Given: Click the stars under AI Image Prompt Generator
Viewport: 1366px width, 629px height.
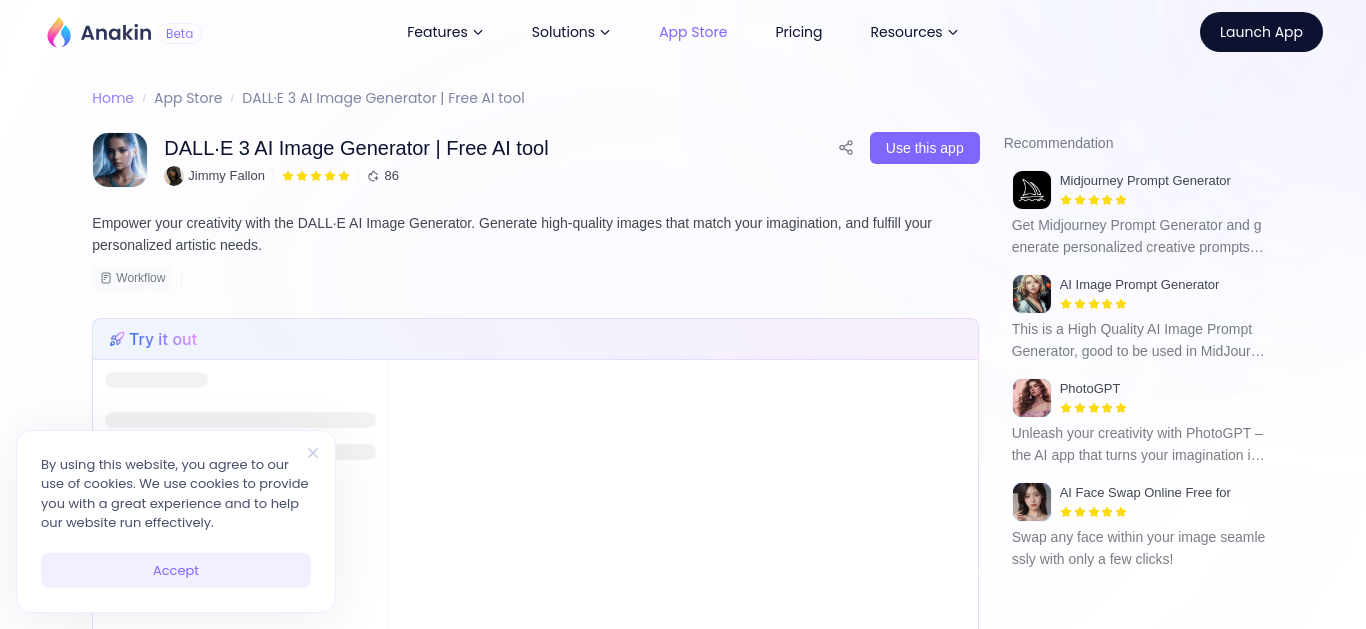Looking at the screenshot, I should [1093, 304].
